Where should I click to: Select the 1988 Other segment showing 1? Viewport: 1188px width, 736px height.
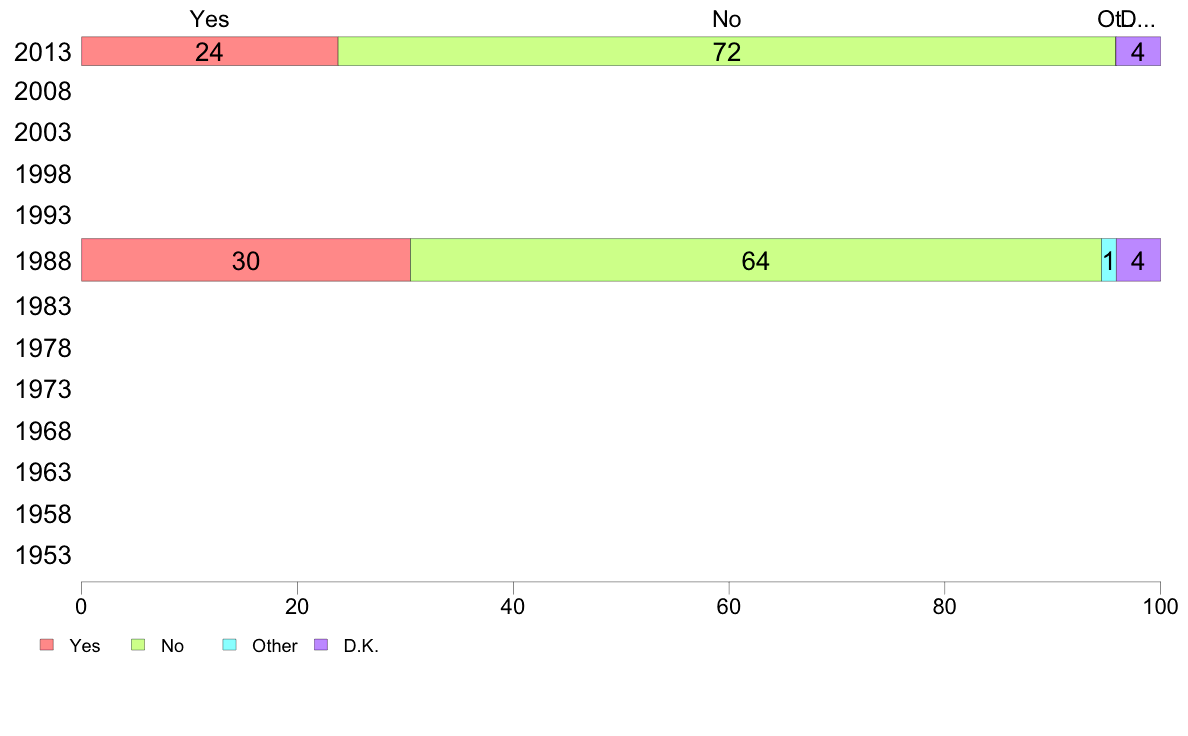(1109, 260)
